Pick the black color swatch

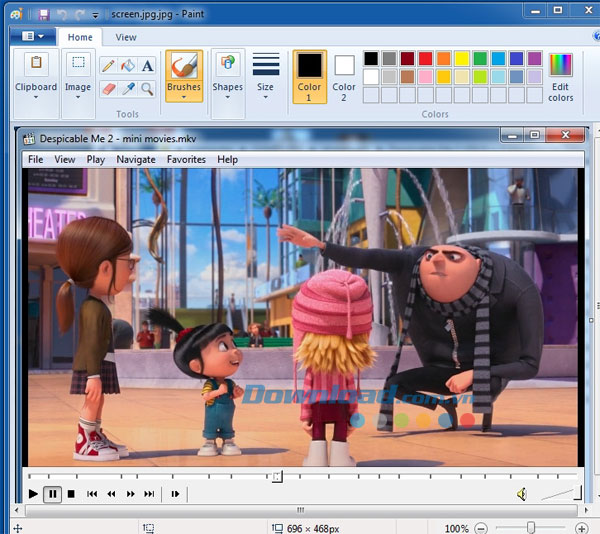(371, 59)
